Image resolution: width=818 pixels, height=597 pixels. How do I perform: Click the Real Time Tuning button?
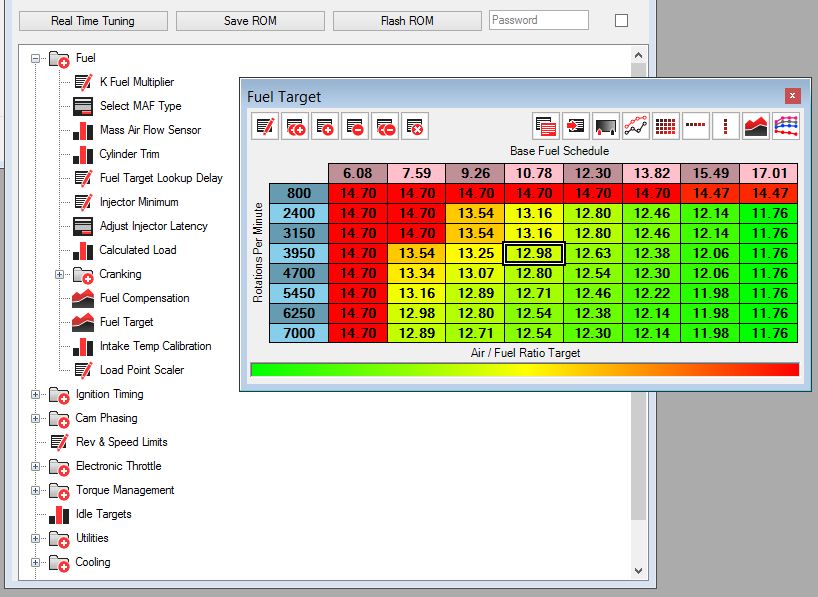[x=93, y=21]
